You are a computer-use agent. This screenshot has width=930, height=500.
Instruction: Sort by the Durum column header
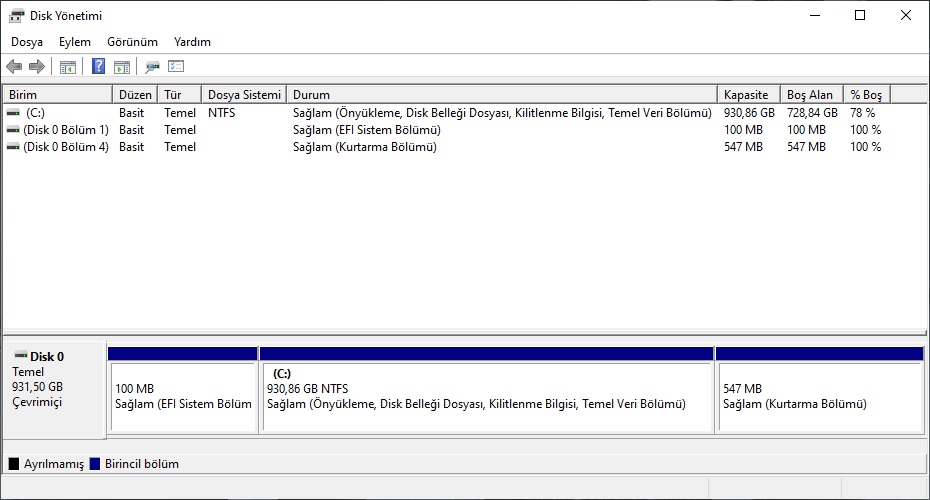502,95
